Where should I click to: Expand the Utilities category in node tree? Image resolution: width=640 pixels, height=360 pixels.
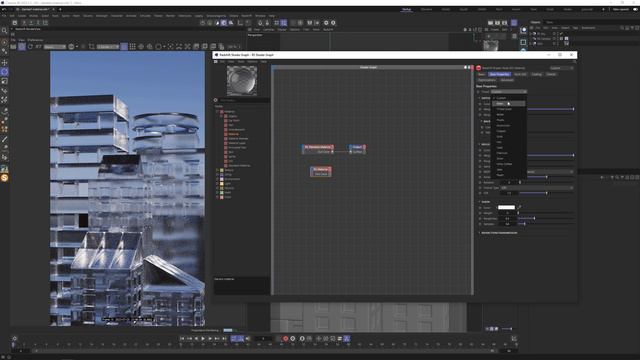pyautogui.click(x=218, y=174)
